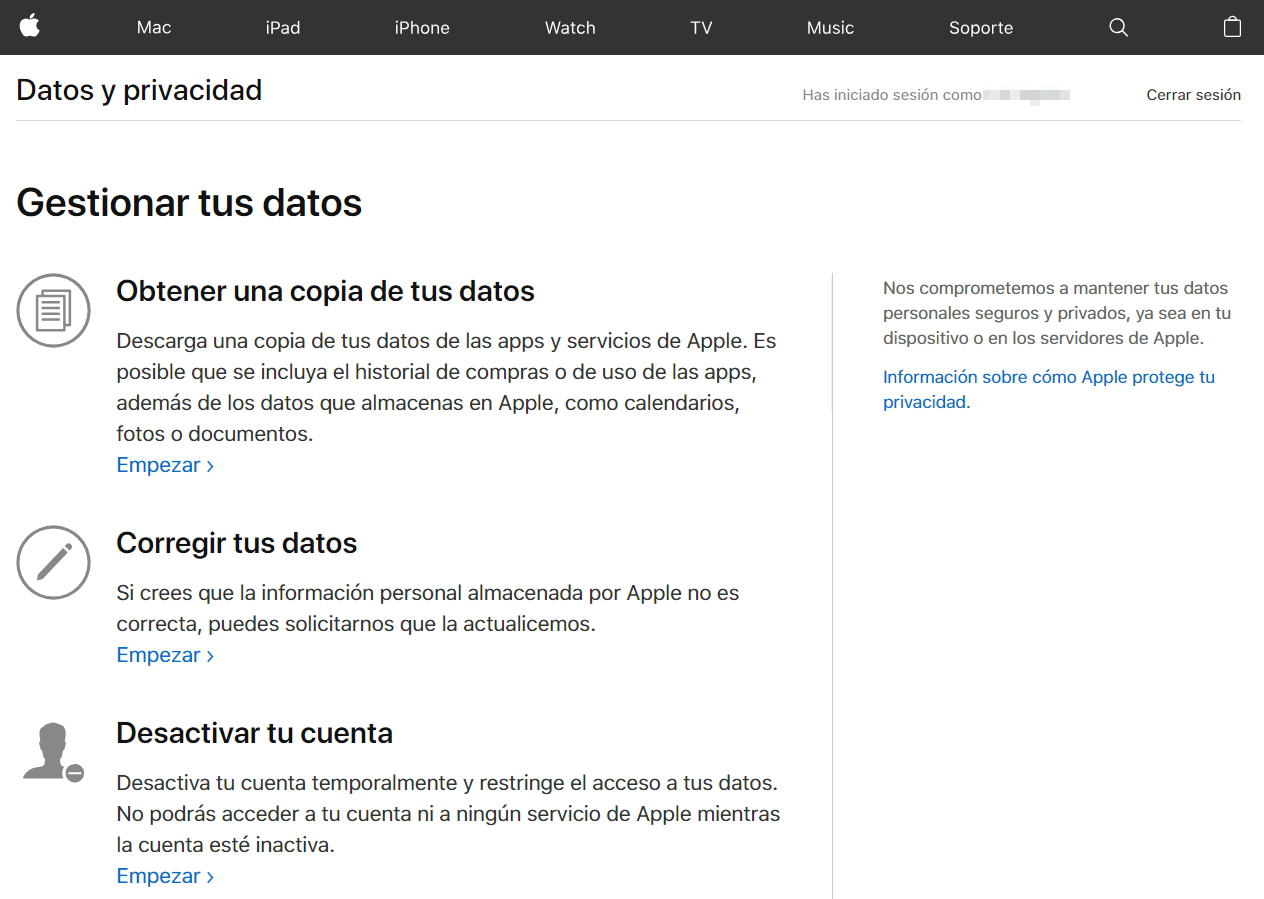Click the Apple logo in the navigation bar
Image resolution: width=1264 pixels, height=899 pixels.
click(x=30, y=26)
